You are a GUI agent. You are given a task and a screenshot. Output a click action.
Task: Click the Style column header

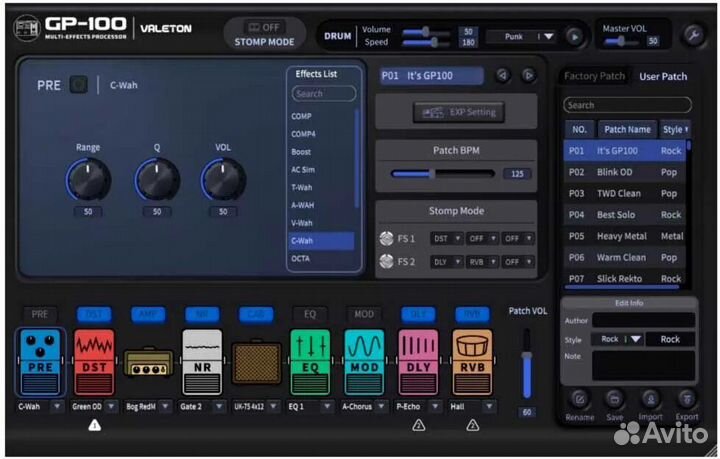[x=675, y=129]
